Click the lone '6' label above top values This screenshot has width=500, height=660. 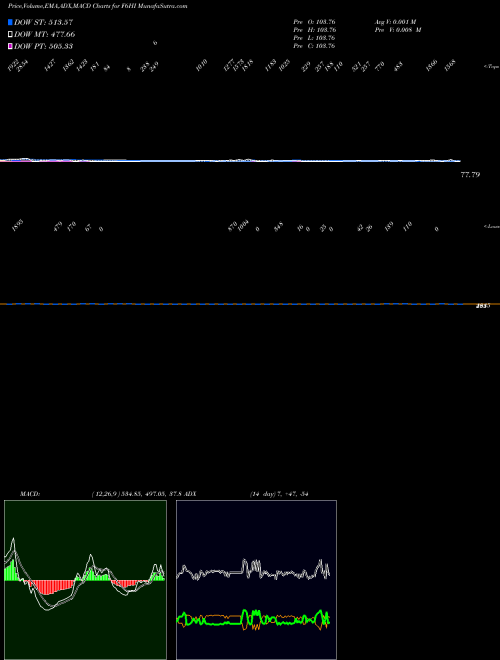pyautogui.click(x=155, y=43)
